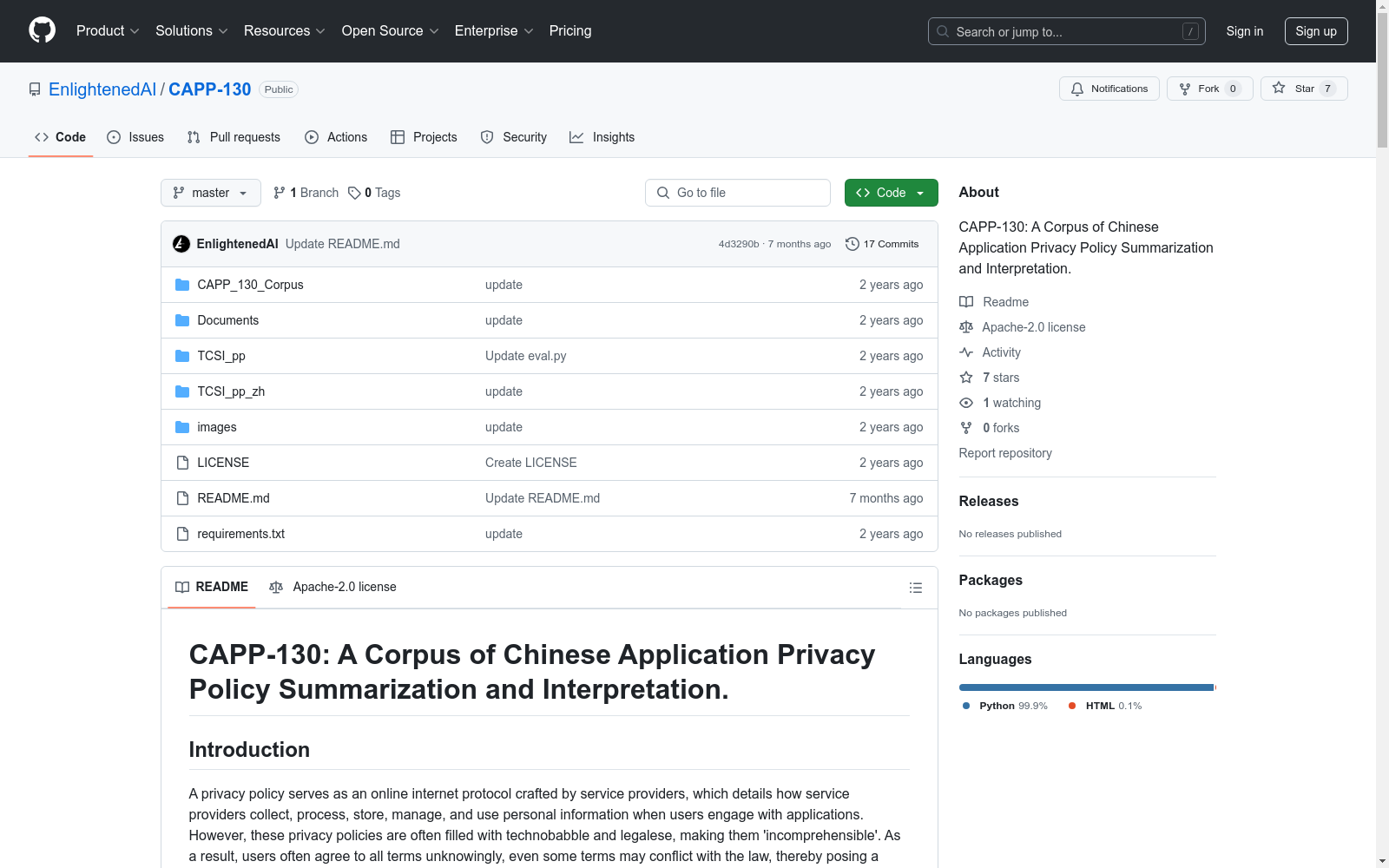Open the images folder

click(x=217, y=427)
